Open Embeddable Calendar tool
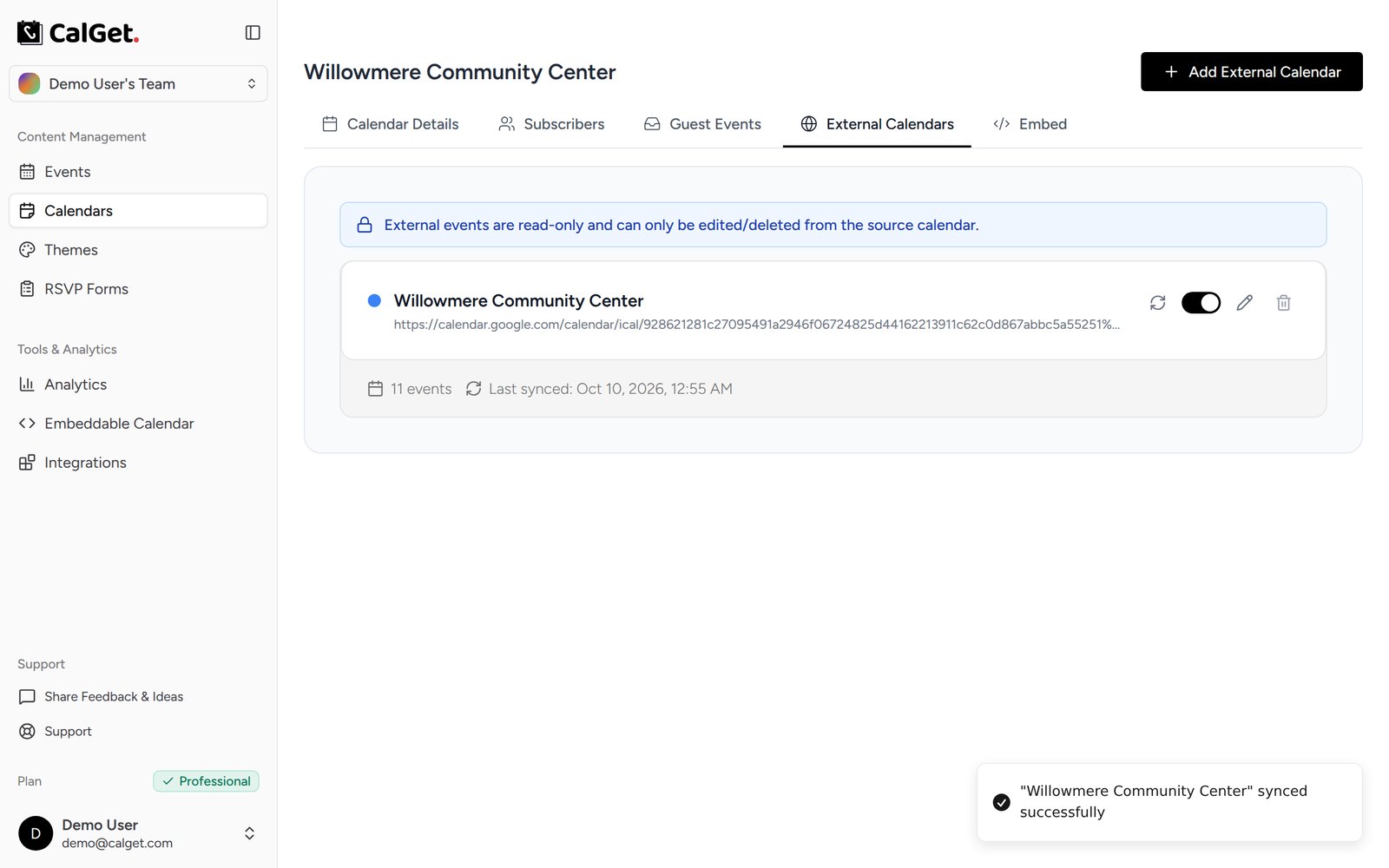 (138, 424)
